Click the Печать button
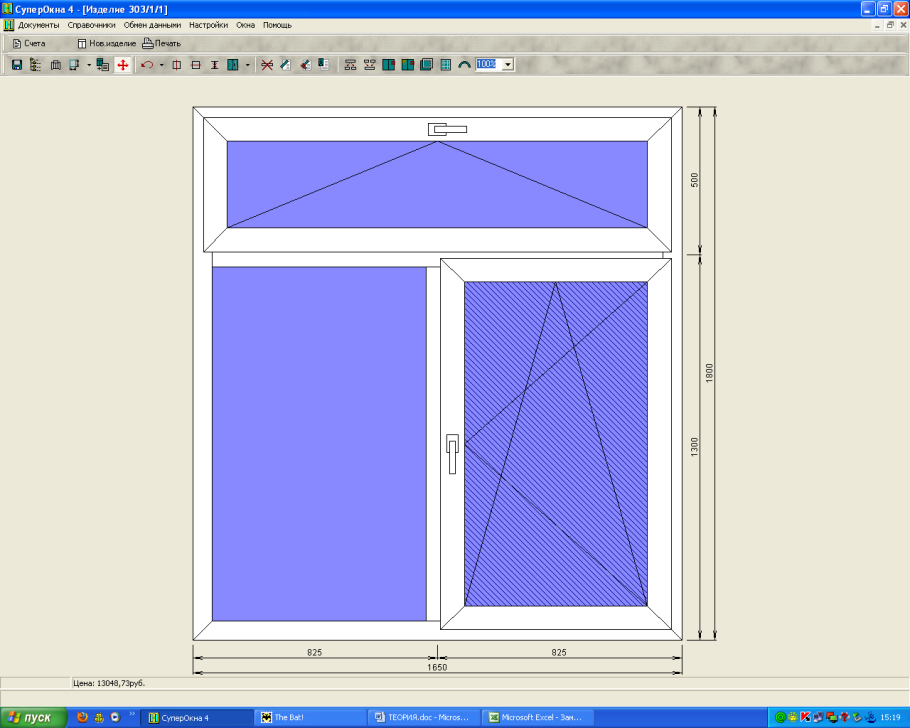 tap(162, 44)
